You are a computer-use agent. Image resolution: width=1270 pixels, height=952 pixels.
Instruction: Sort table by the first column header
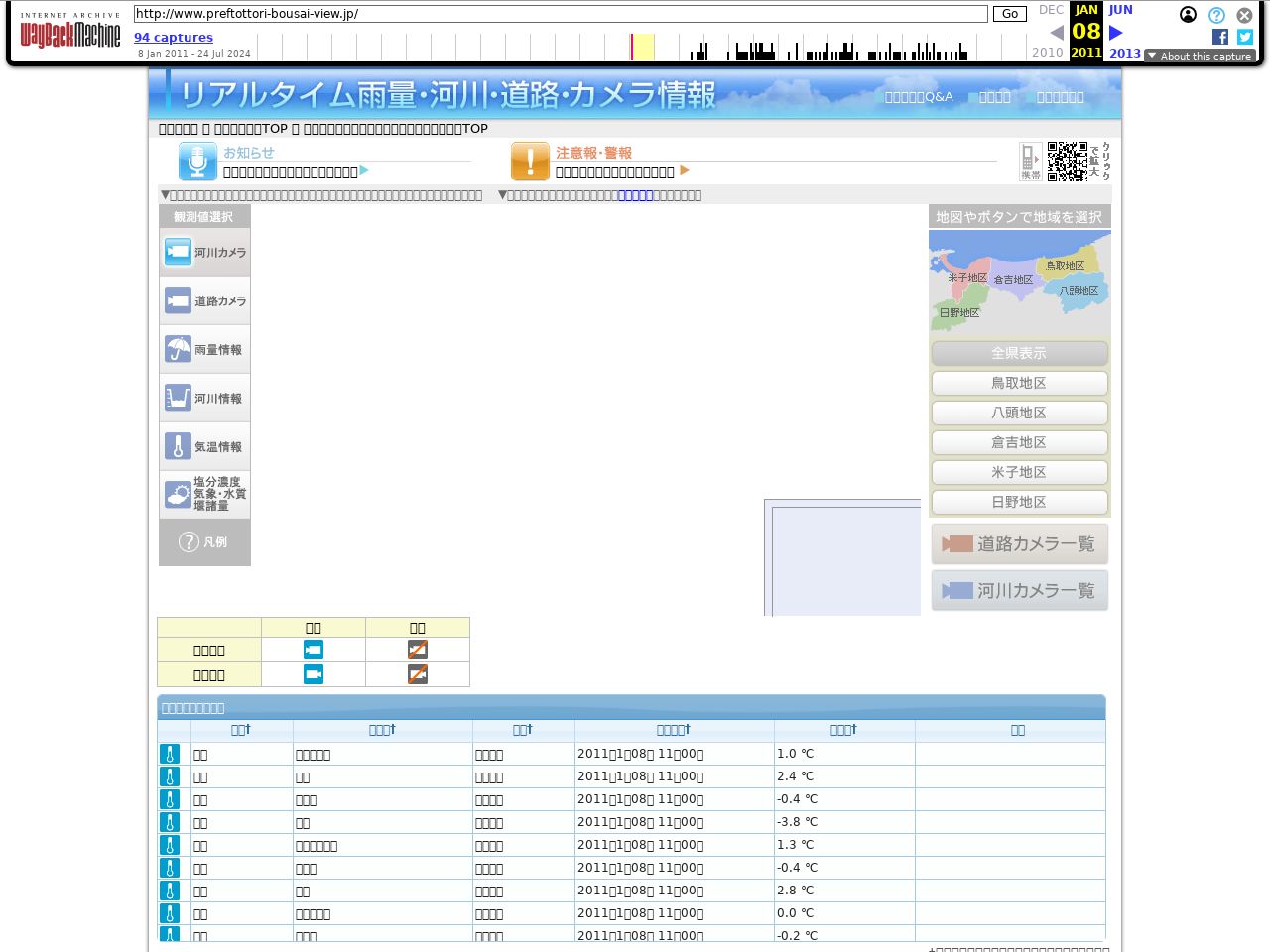click(241, 730)
